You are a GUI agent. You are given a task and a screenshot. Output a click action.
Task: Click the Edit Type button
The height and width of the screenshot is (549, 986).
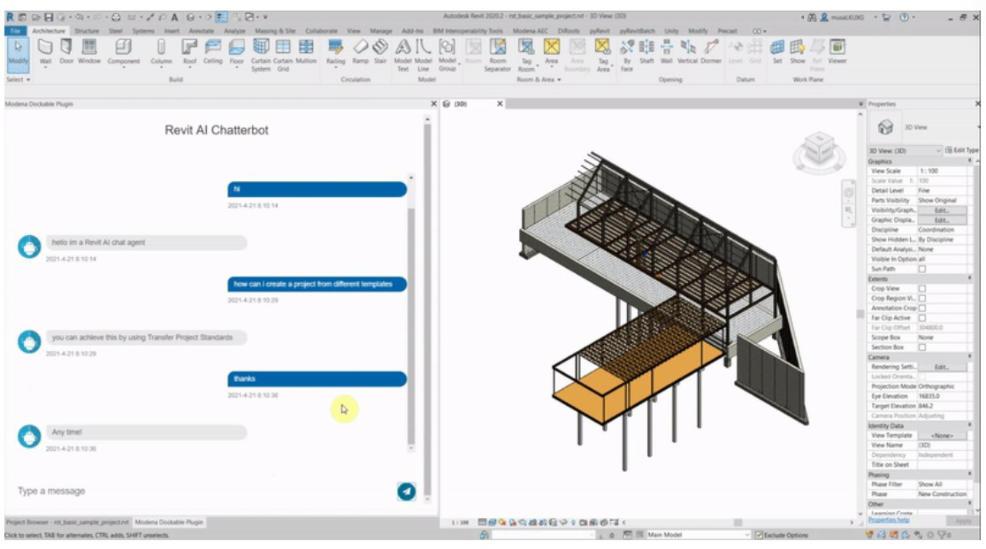click(x=961, y=150)
